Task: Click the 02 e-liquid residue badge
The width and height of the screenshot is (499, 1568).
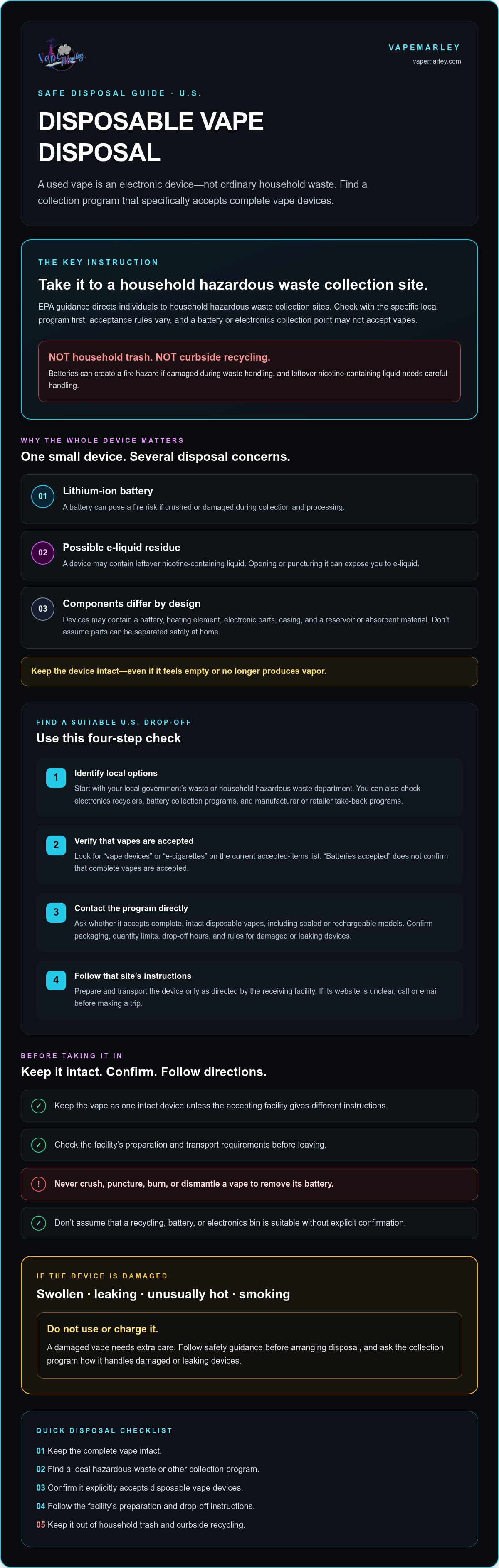Action: [x=43, y=553]
